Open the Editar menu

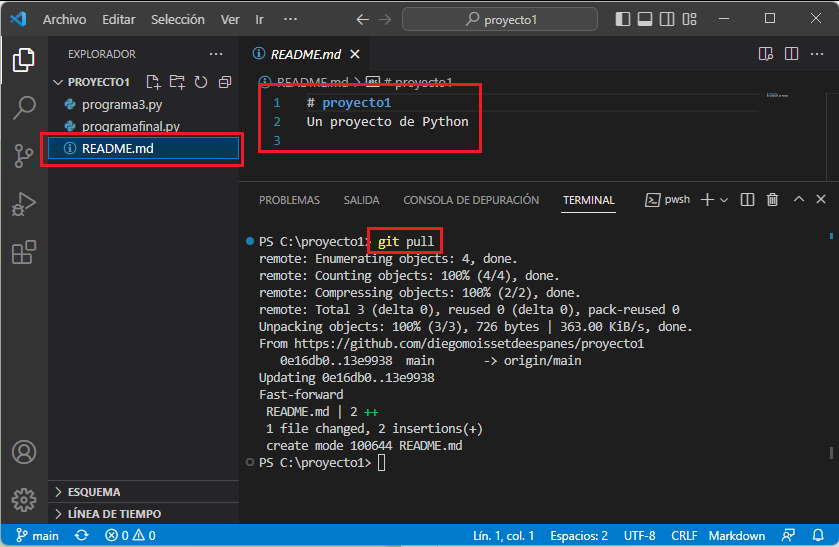119,19
